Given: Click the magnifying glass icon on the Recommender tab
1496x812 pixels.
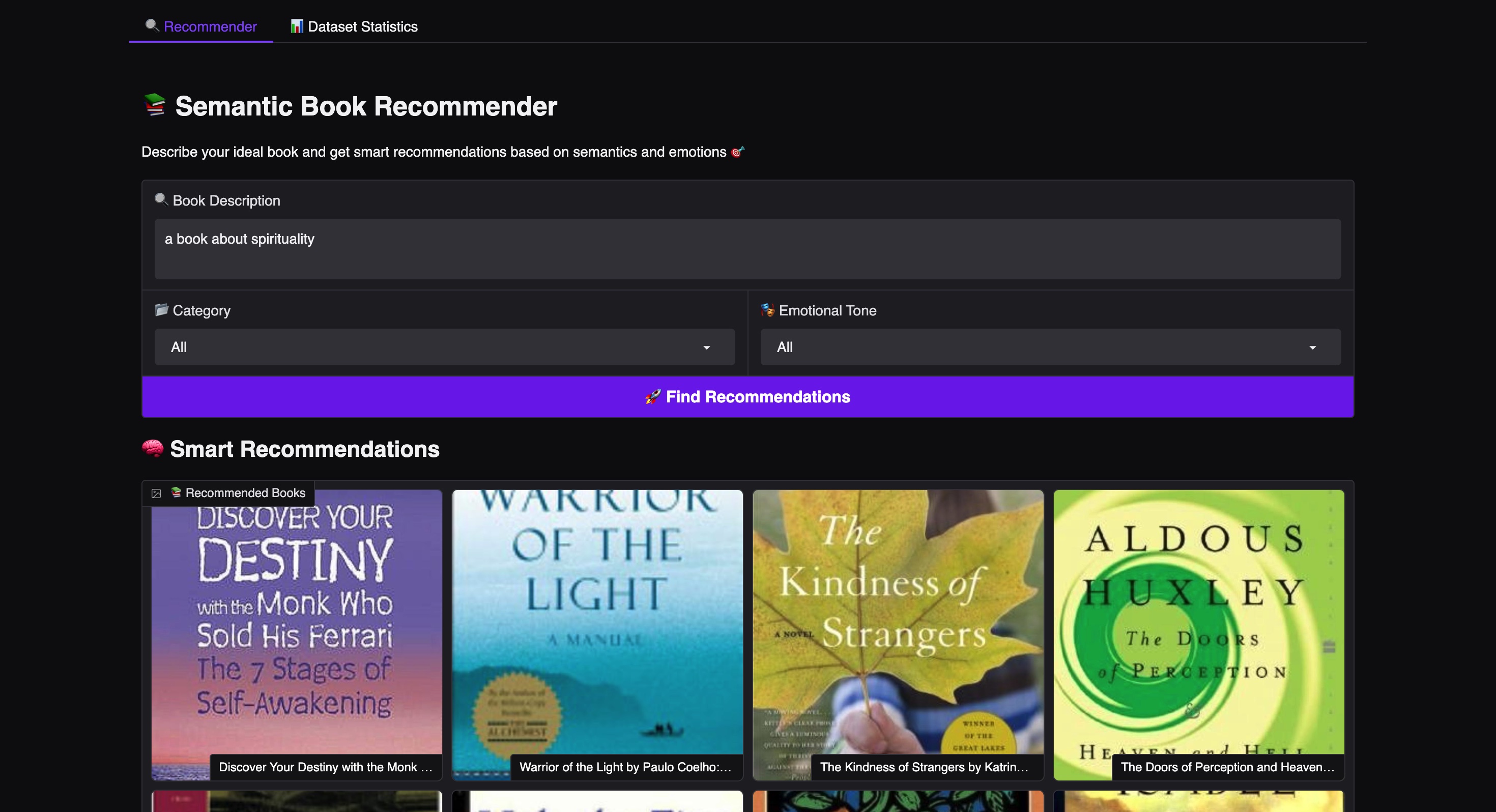Looking at the screenshot, I should pos(152,26).
